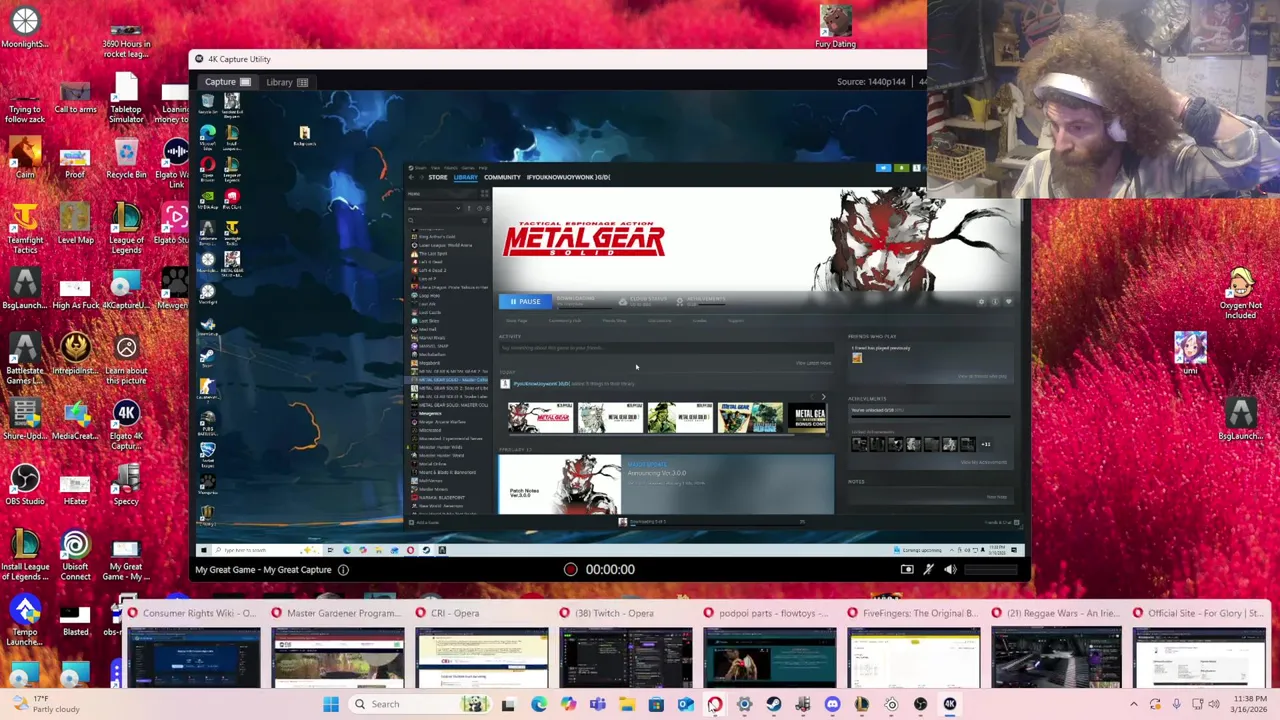Select the Master Gardener Program Opera preview

coord(338,647)
